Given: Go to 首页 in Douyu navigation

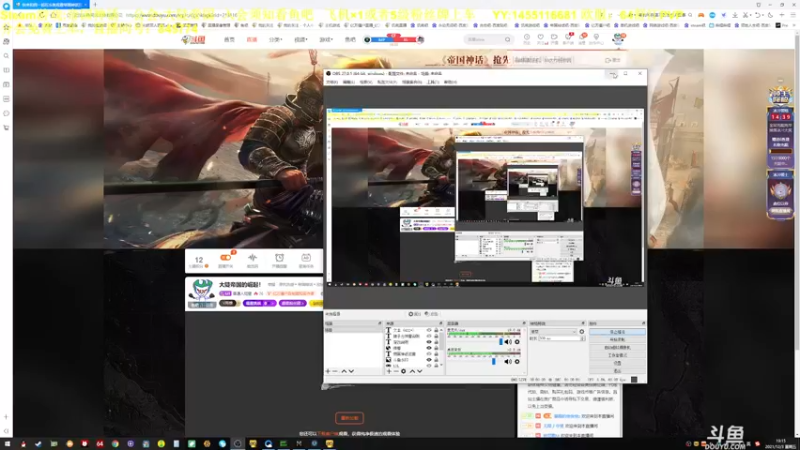Looking at the screenshot, I should pos(230,39).
